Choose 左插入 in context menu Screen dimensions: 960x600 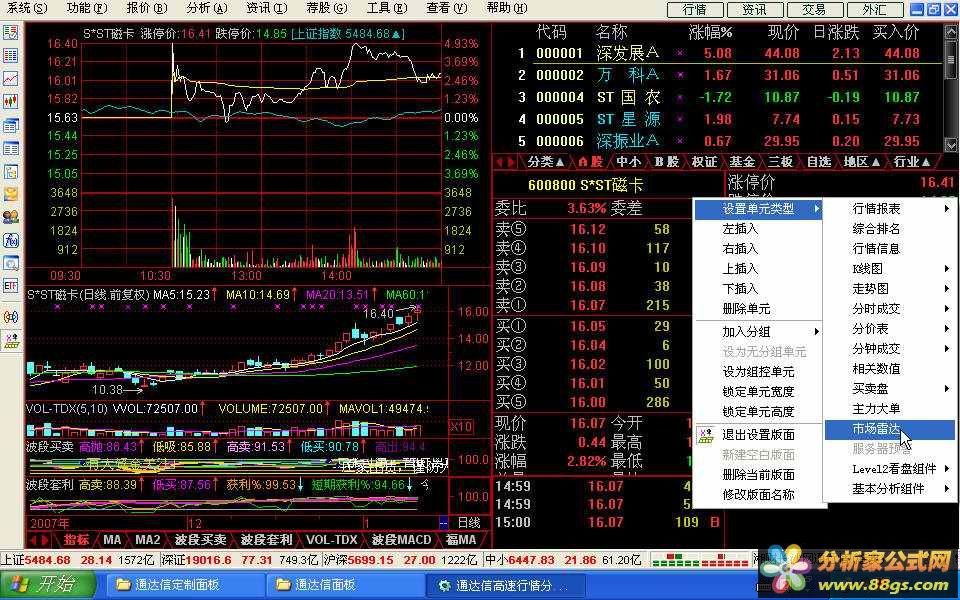point(758,229)
